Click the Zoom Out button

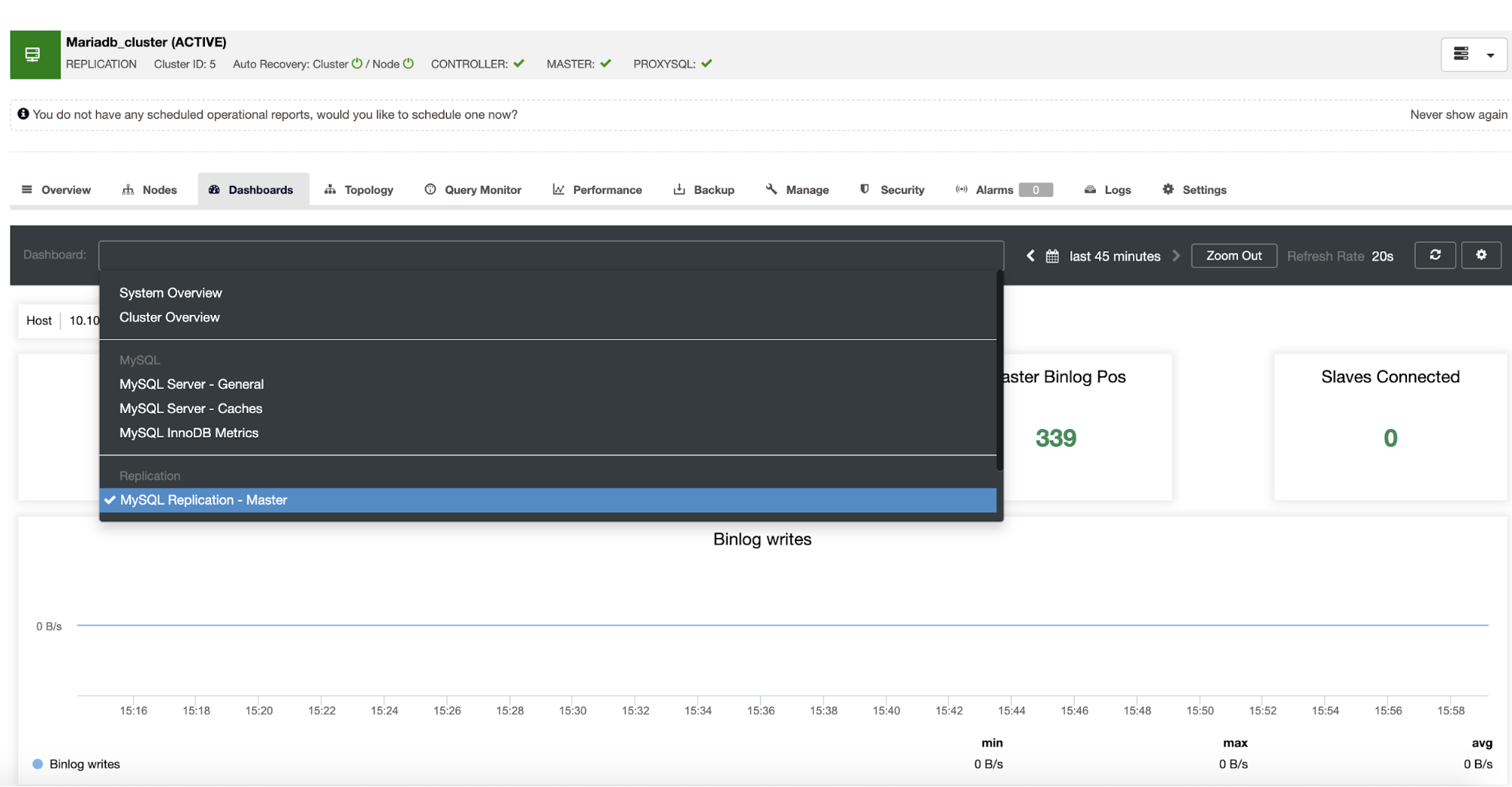tap(1234, 256)
